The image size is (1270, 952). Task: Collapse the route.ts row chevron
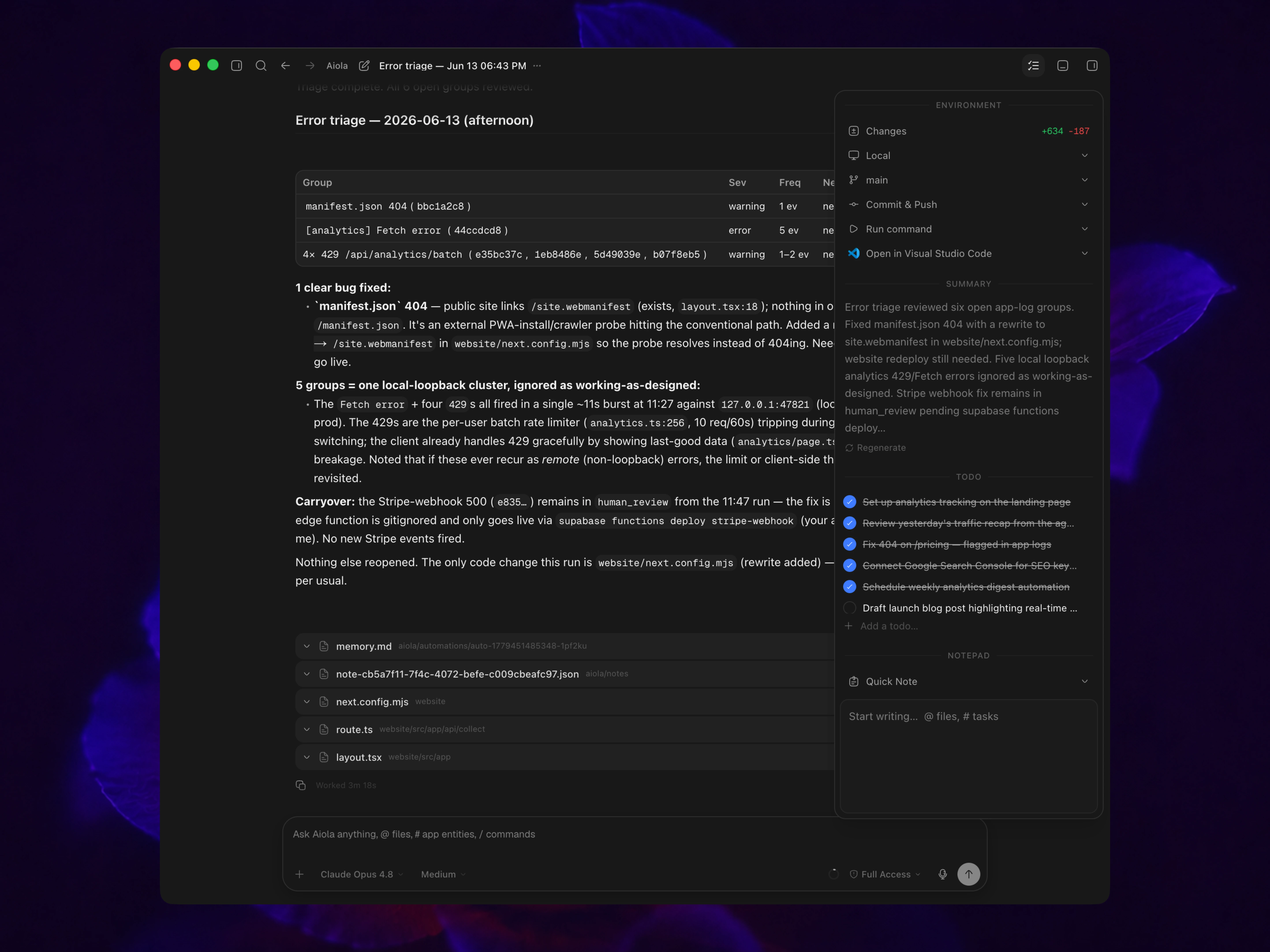tap(307, 729)
